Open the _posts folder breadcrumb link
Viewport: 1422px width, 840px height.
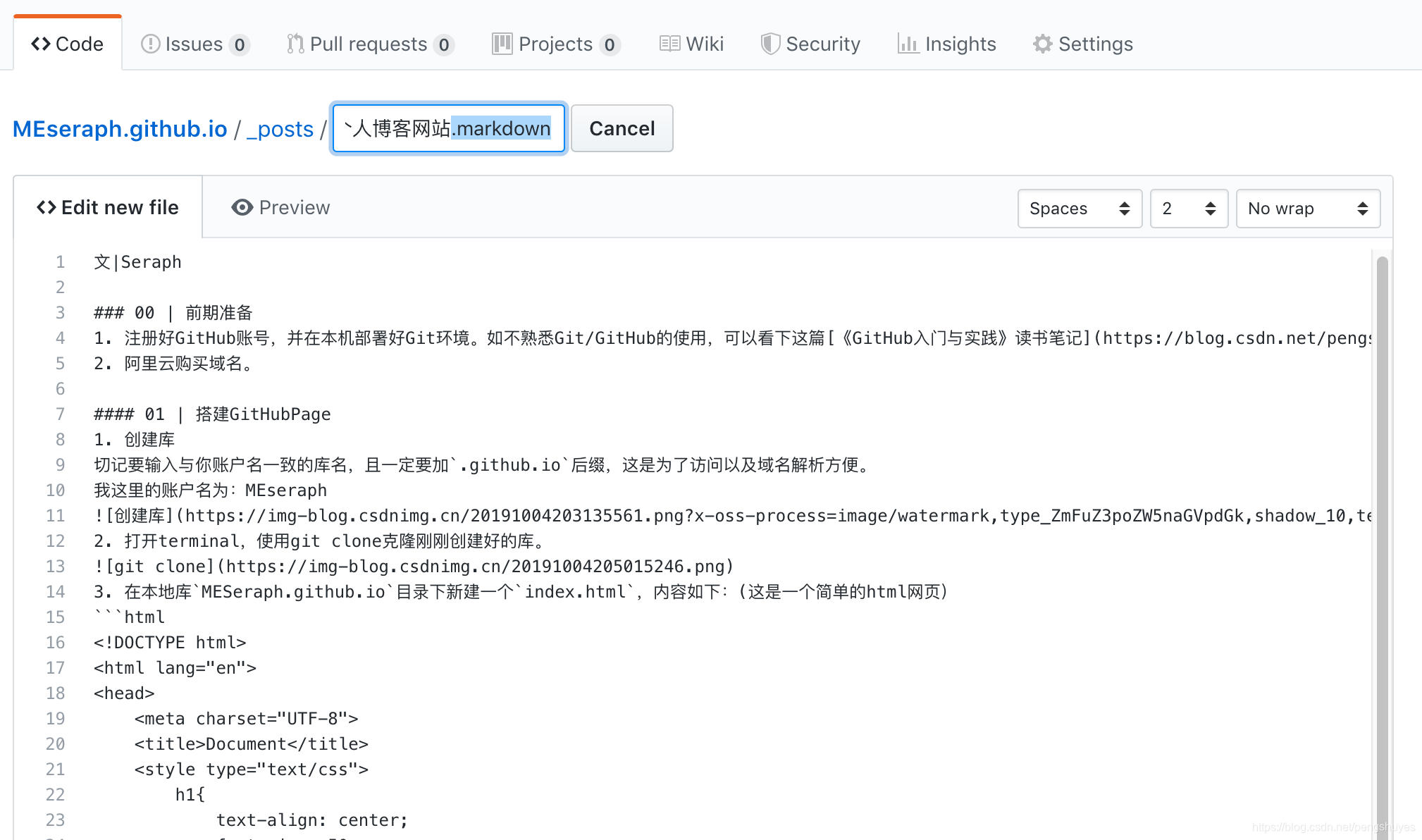click(x=280, y=129)
